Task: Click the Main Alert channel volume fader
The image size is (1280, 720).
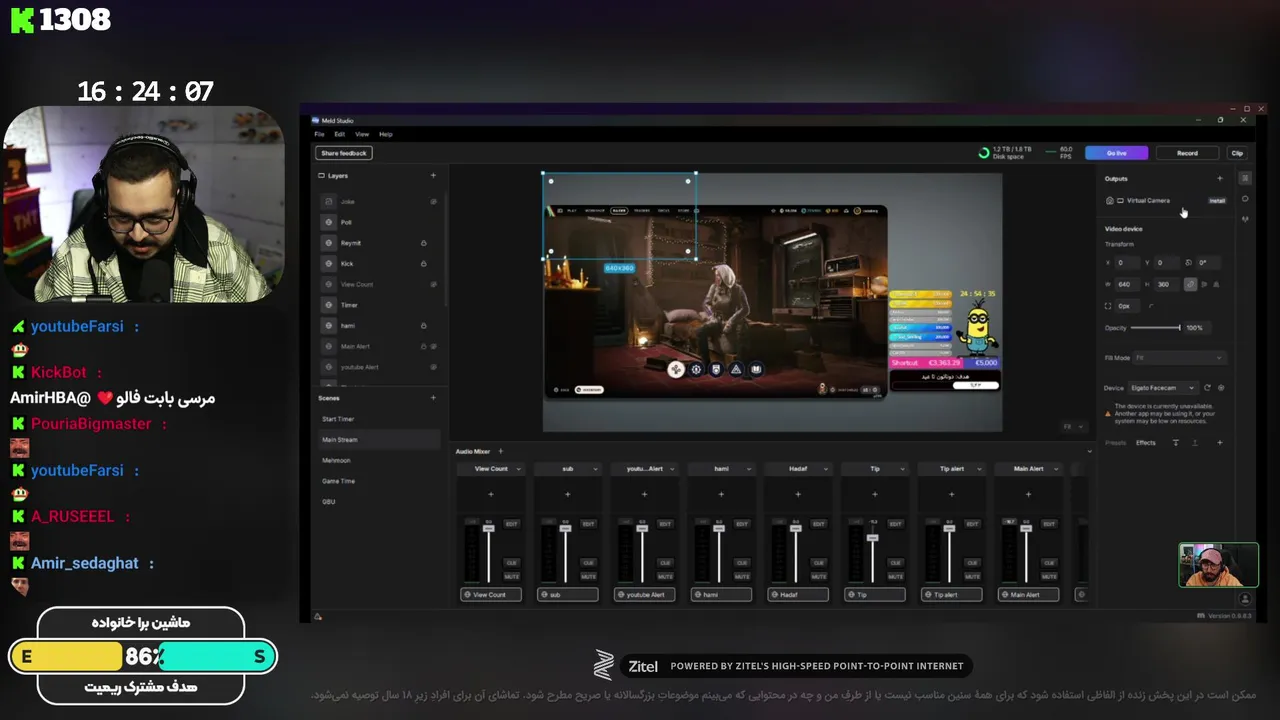Action: tap(1025, 528)
